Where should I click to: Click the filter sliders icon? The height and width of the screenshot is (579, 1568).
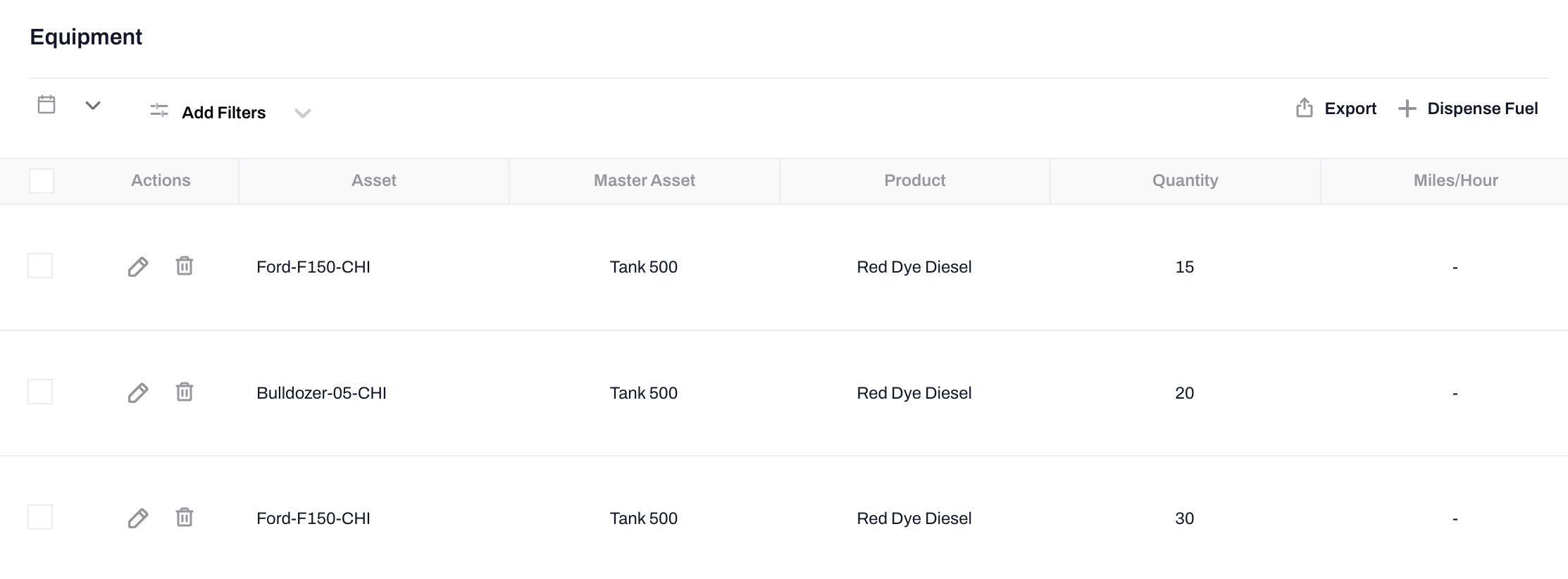pos(159,111)
